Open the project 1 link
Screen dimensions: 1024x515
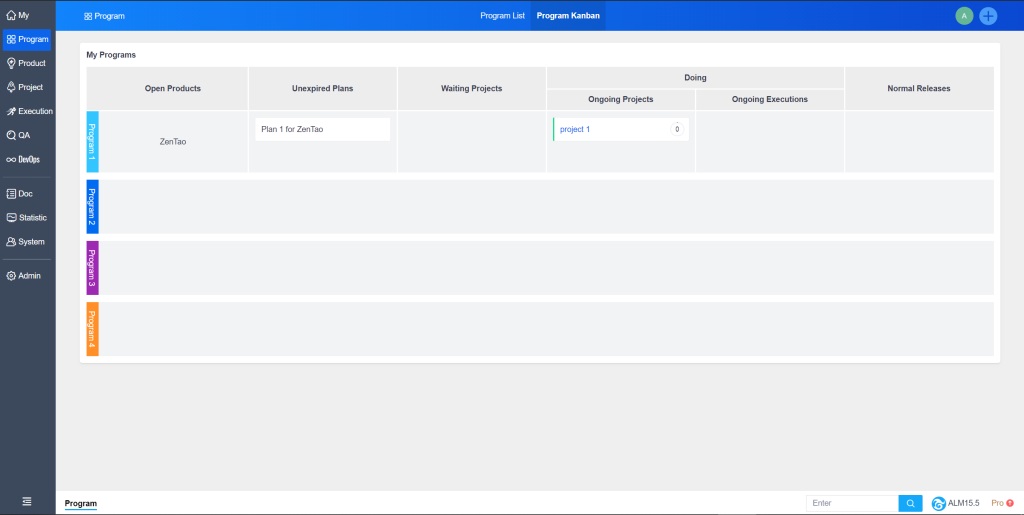click(575, 130)
